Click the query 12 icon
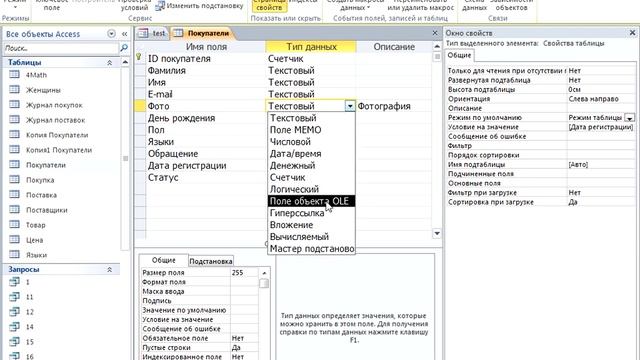The width and height of the screenshot is (640, 360). click(x=14, y=311)
